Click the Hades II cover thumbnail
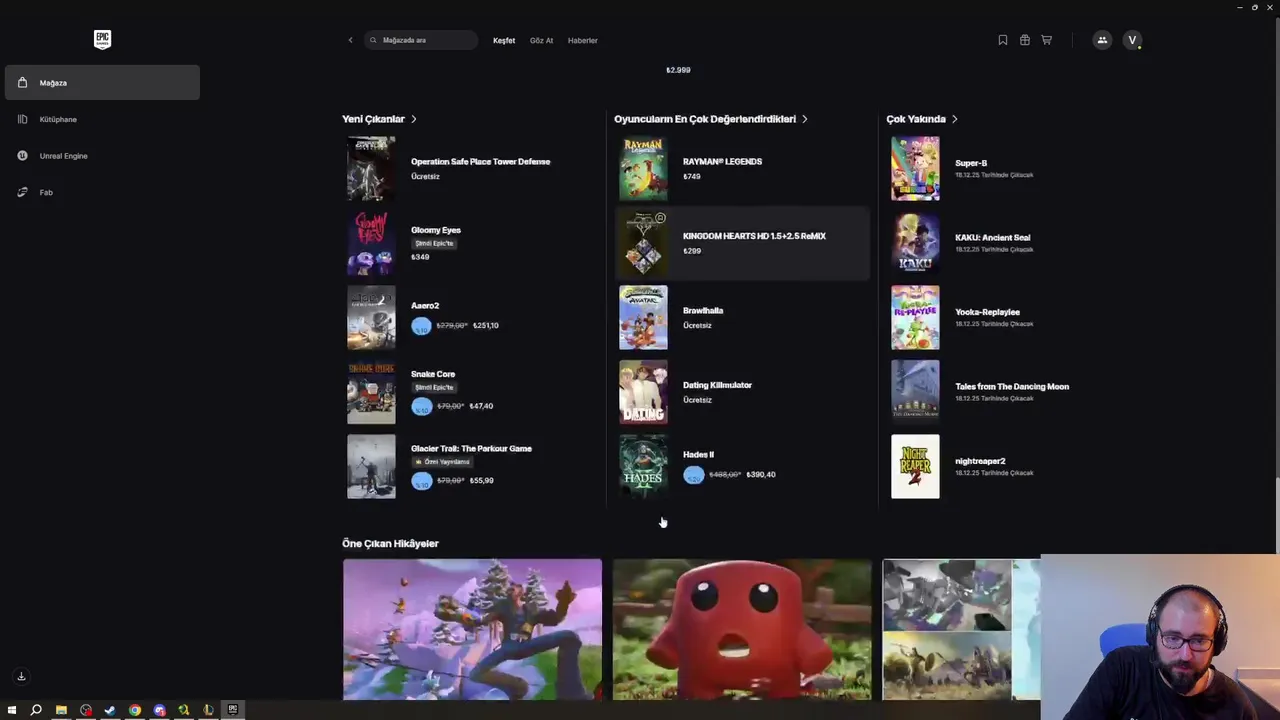This screenshot has width=1280, height=720. [643, 466]
